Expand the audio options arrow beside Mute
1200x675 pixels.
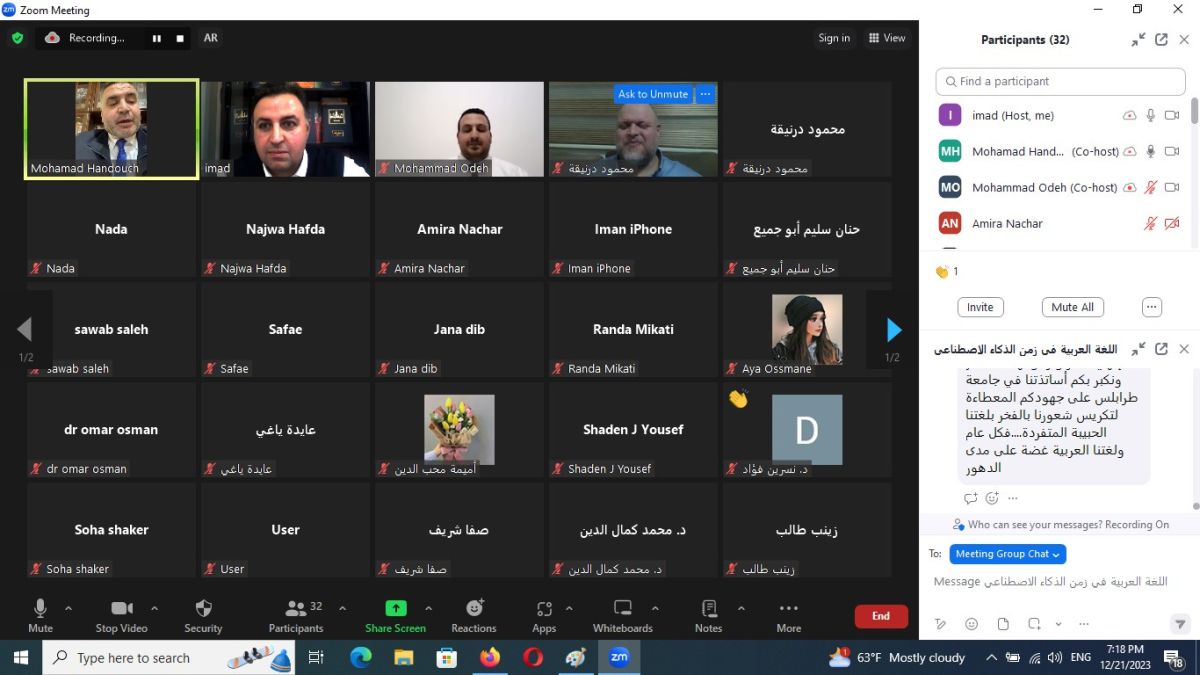(x=68, y=608)
